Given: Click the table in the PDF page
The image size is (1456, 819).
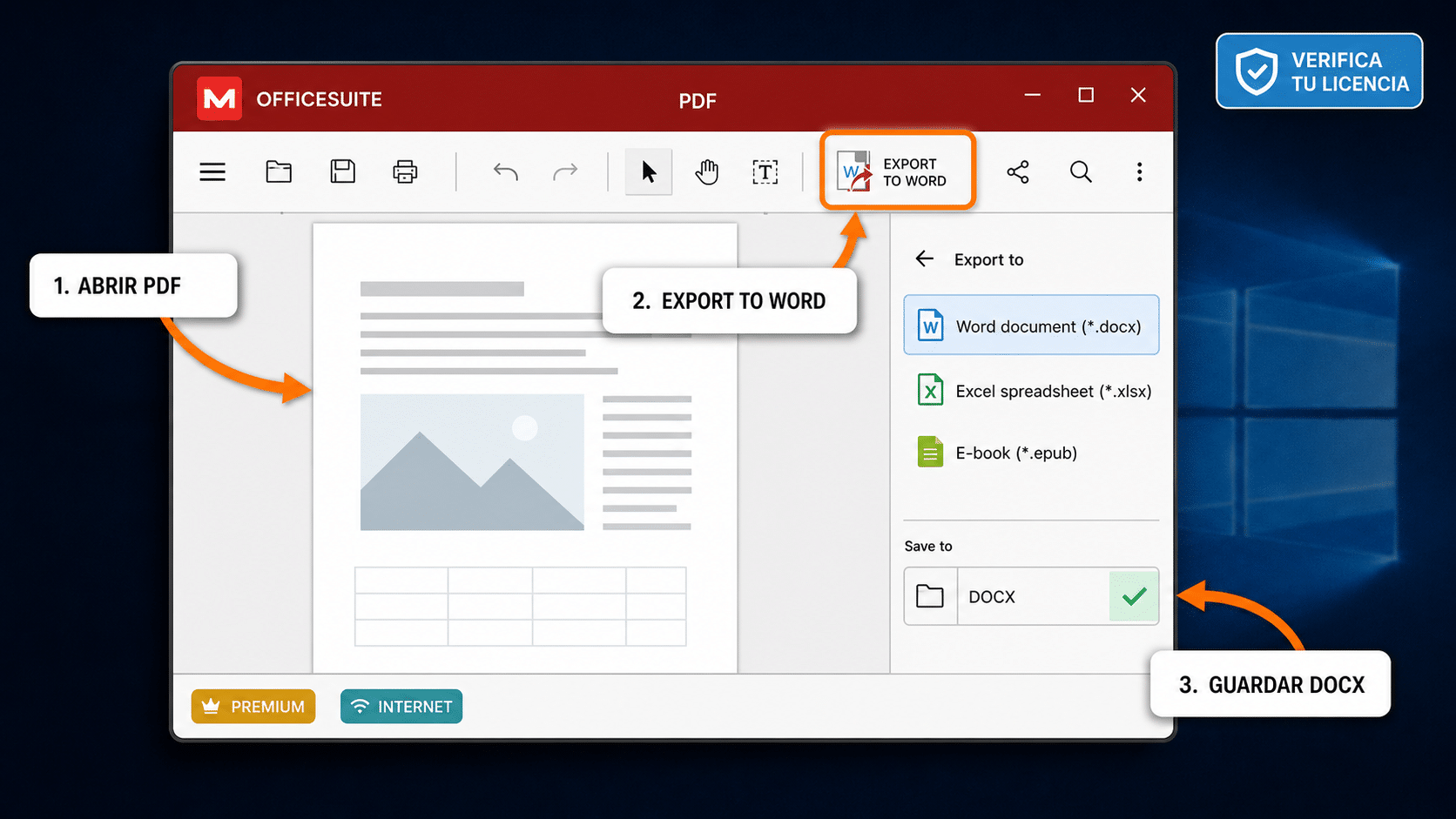Looking at the screenshot, I should tap(520, 607).
